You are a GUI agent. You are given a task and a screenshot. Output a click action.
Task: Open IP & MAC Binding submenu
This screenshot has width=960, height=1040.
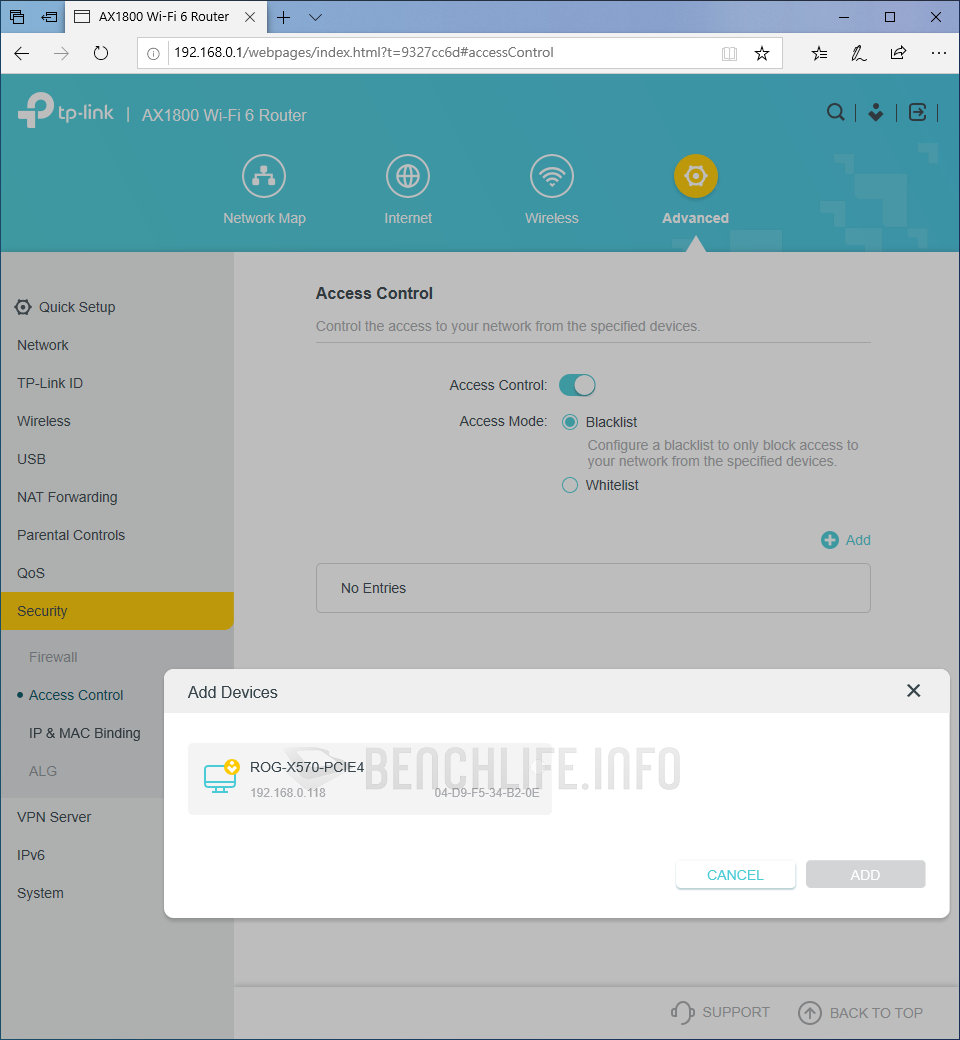(84, 733)
